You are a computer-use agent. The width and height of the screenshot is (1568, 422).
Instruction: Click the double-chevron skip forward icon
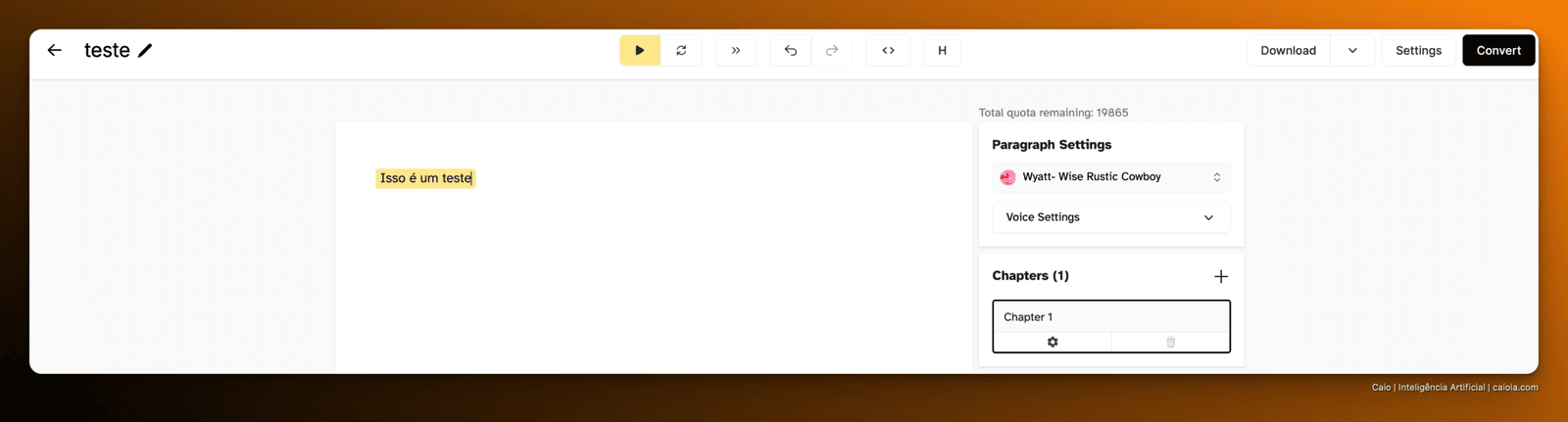point(736,50)
